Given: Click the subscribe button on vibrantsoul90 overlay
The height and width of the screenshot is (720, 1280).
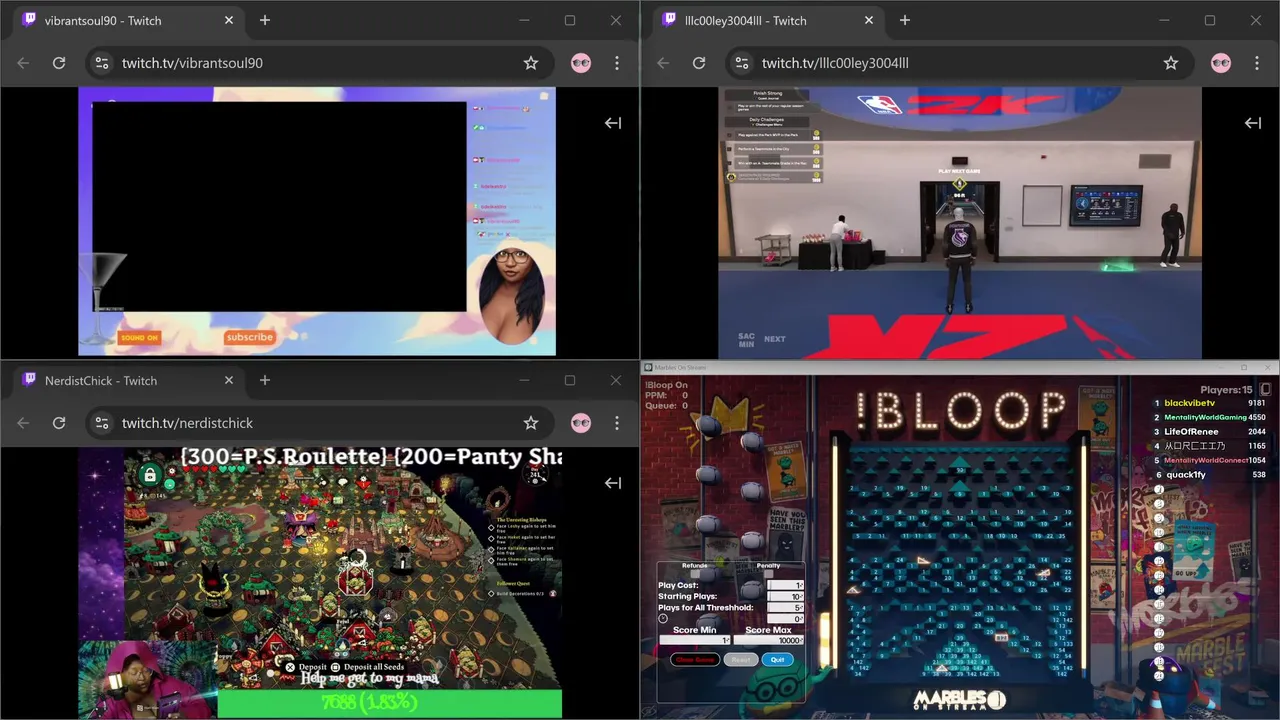Looking at the screenshot, I should click(250, 337).
